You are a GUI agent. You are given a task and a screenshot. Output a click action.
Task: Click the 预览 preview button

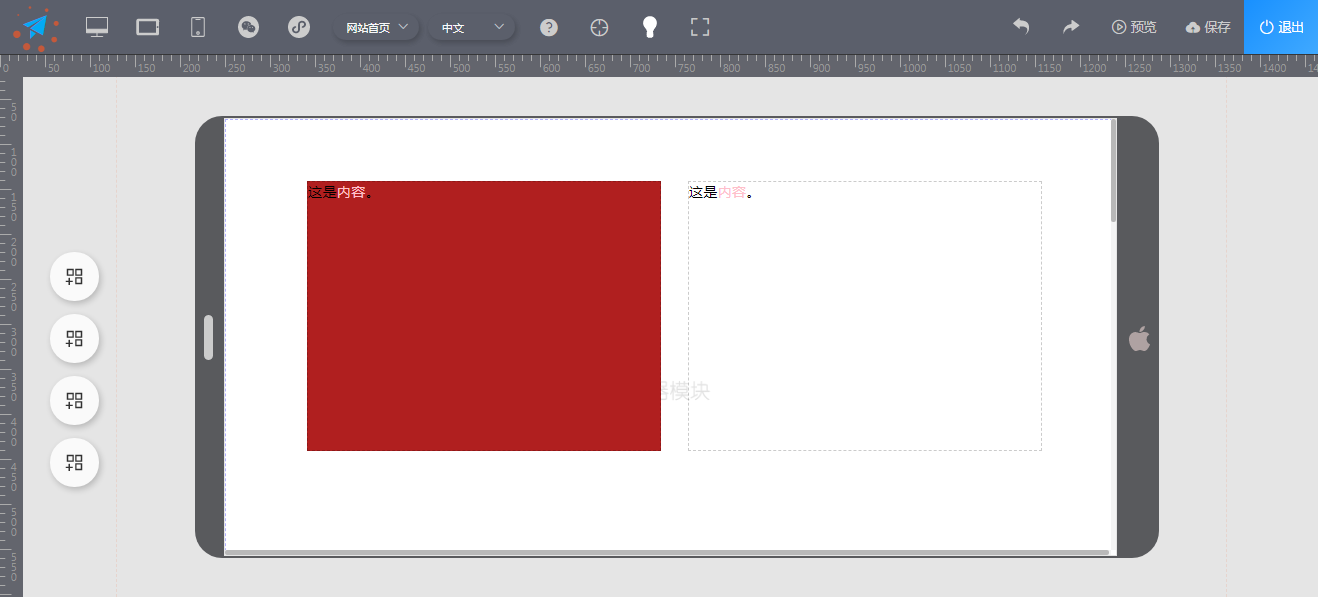tap(1134, 27)
